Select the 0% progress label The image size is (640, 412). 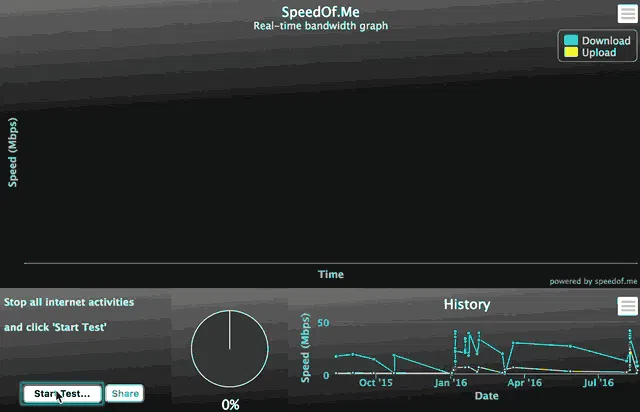[x=230, y=405]
